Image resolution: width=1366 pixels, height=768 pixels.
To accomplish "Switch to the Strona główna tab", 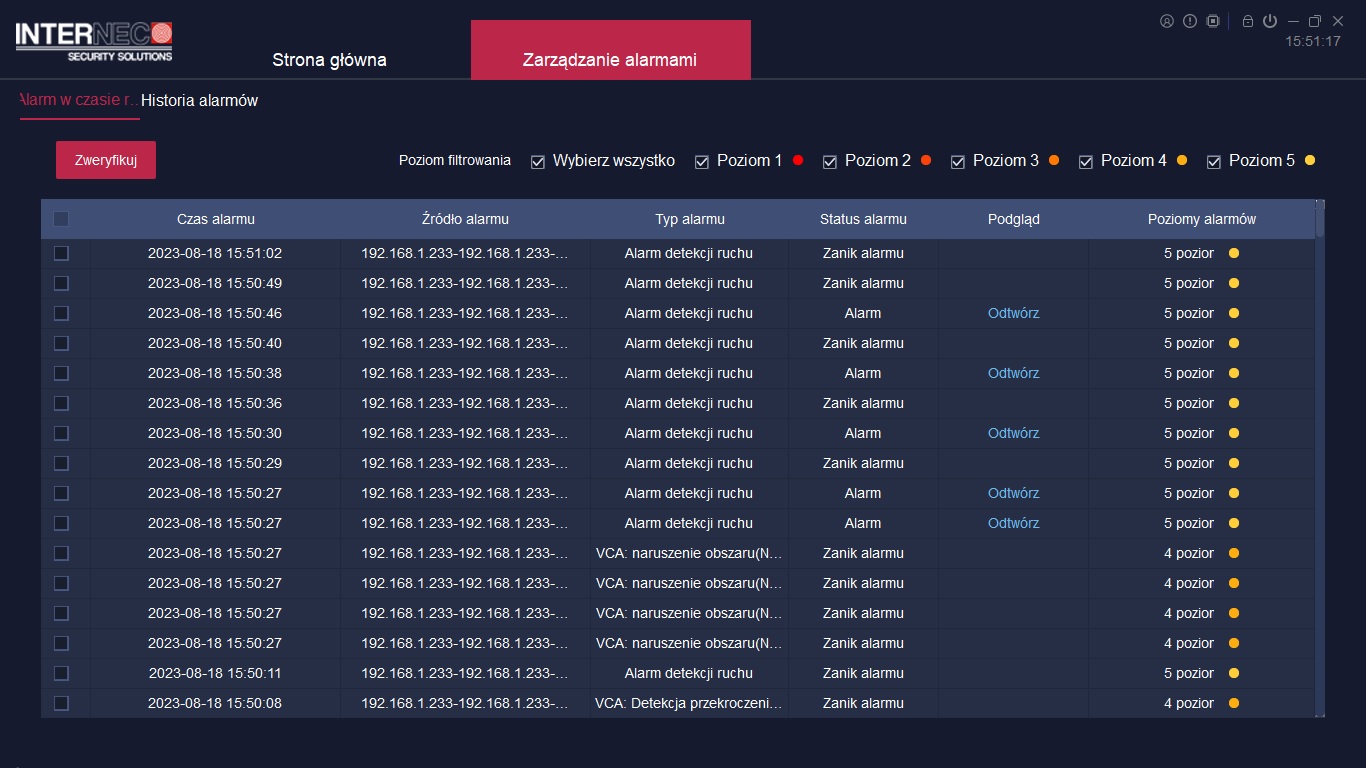I will [329, 60].
